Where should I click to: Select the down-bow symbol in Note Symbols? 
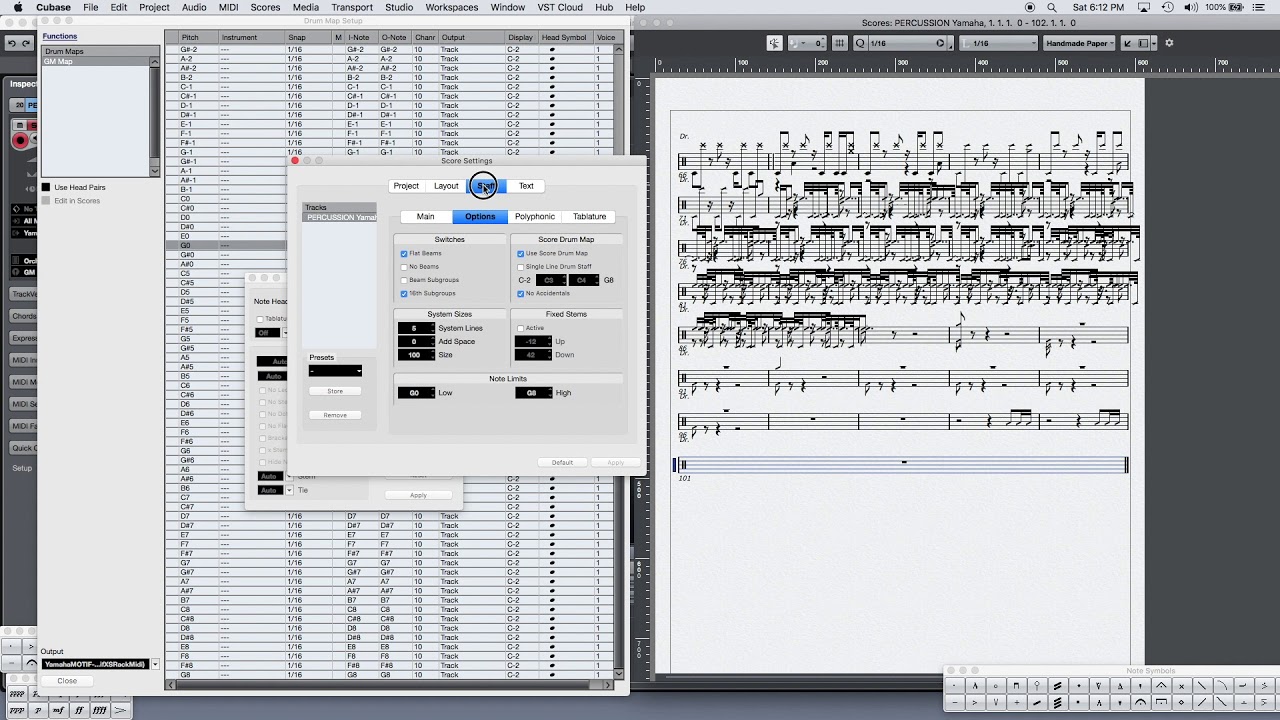point(1016,686)
